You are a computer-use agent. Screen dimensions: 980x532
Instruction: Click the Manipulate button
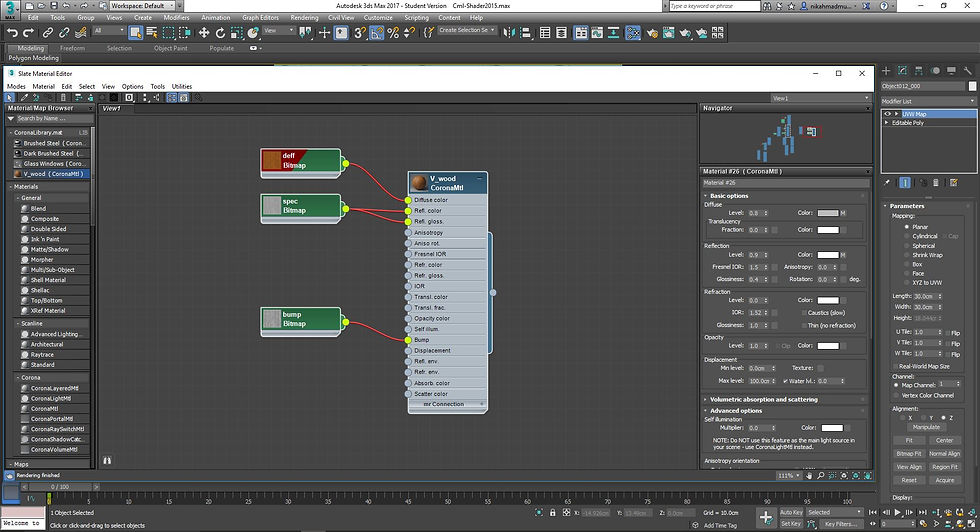[x=926, y=427]
